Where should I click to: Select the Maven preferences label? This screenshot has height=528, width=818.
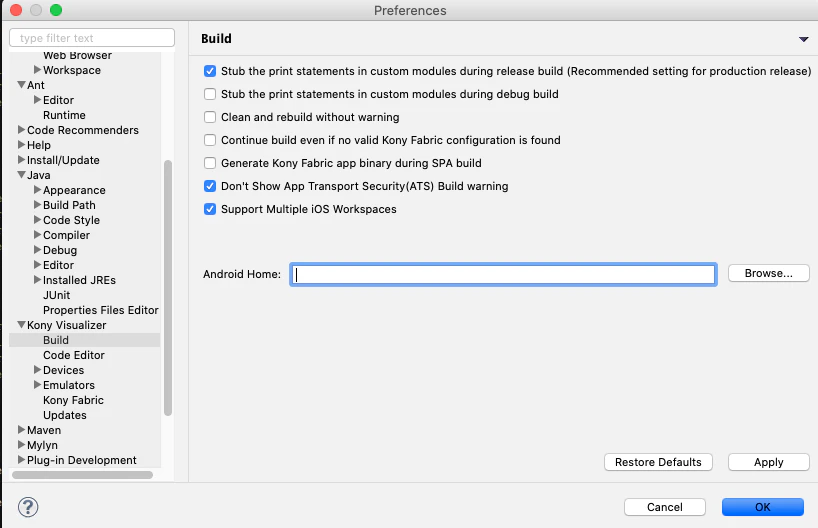44,430
